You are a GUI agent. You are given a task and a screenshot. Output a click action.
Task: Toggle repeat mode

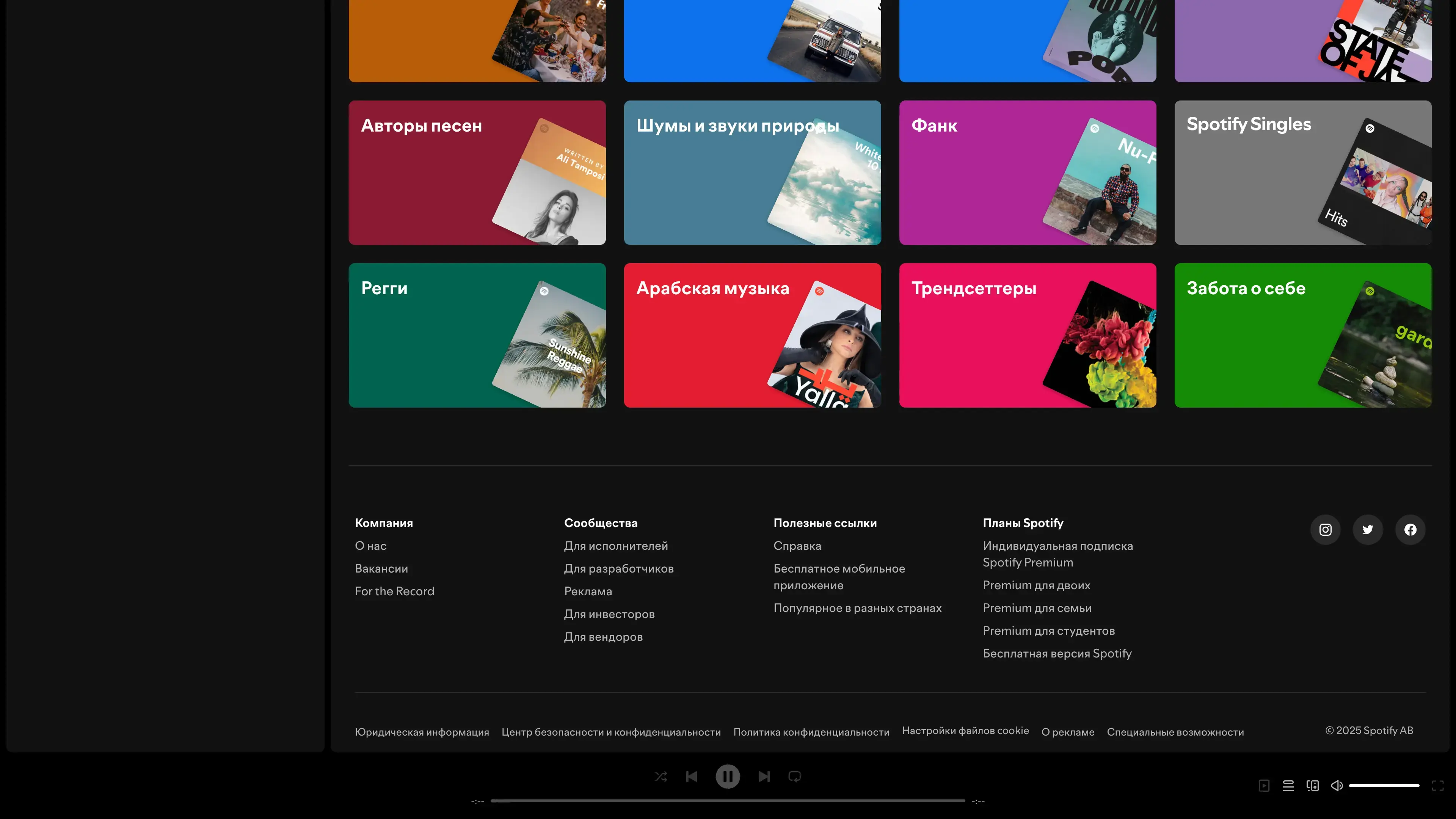pos(795,777)
